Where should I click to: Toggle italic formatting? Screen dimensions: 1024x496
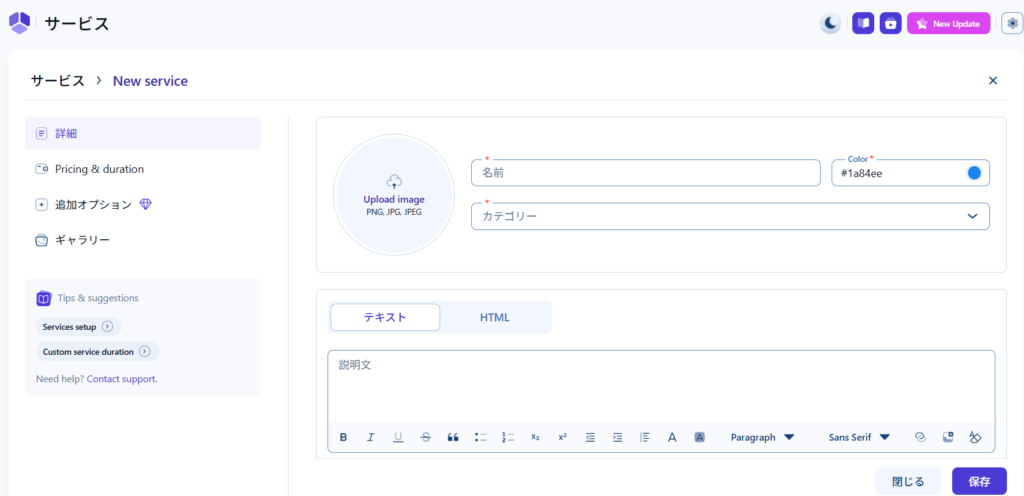370,437
